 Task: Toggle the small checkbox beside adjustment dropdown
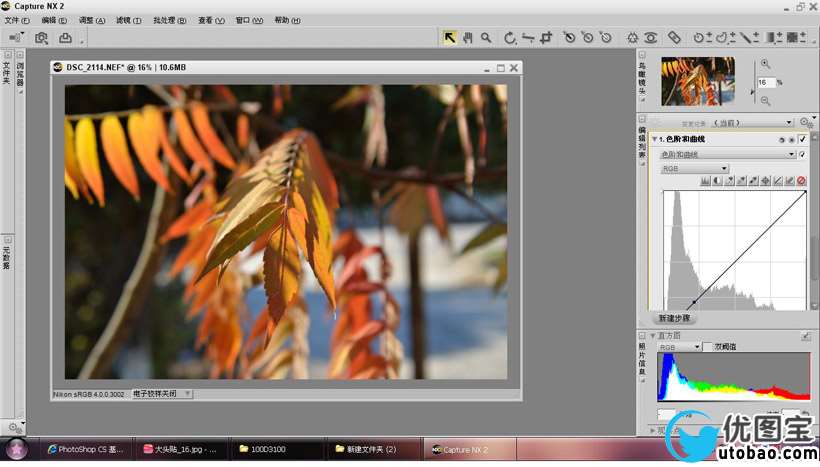(802, 155)
